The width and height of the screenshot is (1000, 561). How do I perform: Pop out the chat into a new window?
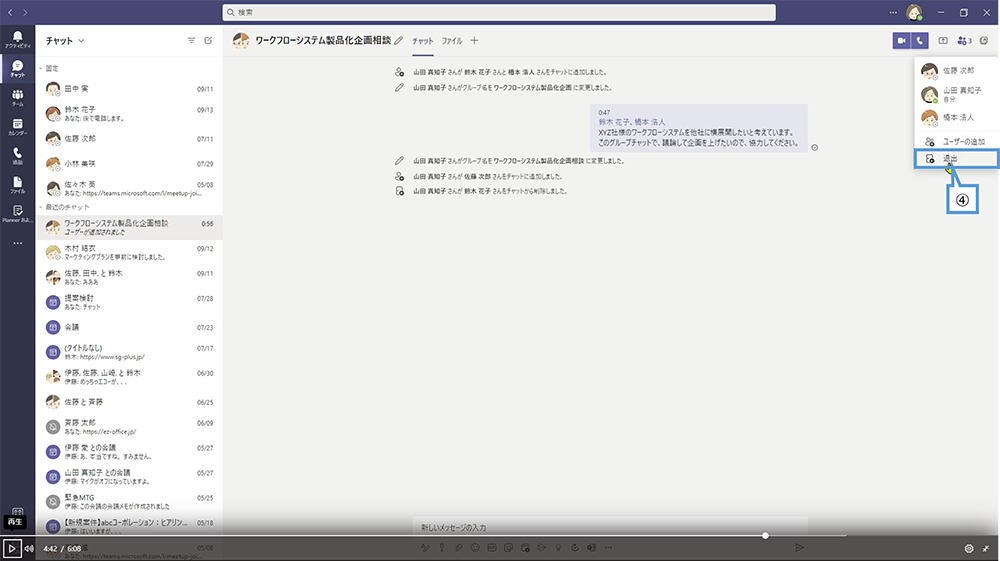point(984,40)
